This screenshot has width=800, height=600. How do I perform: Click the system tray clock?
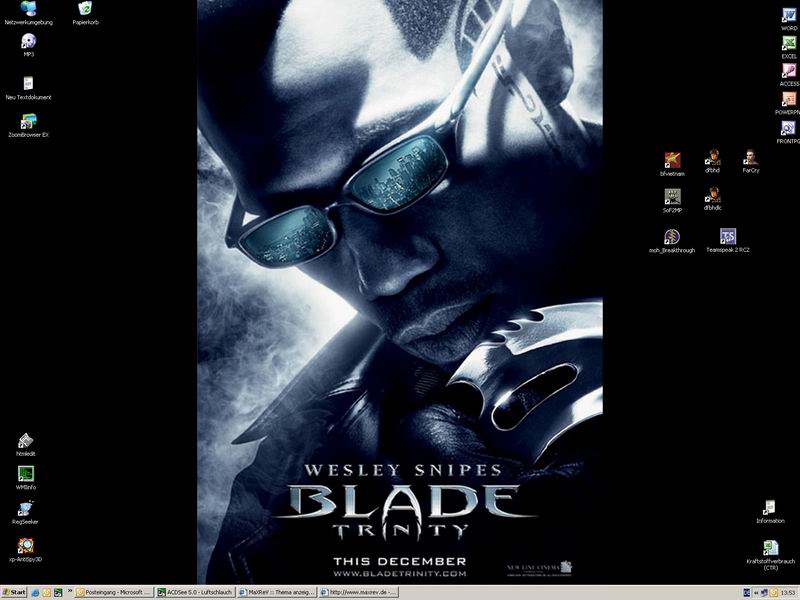click(x=788, y=593)
